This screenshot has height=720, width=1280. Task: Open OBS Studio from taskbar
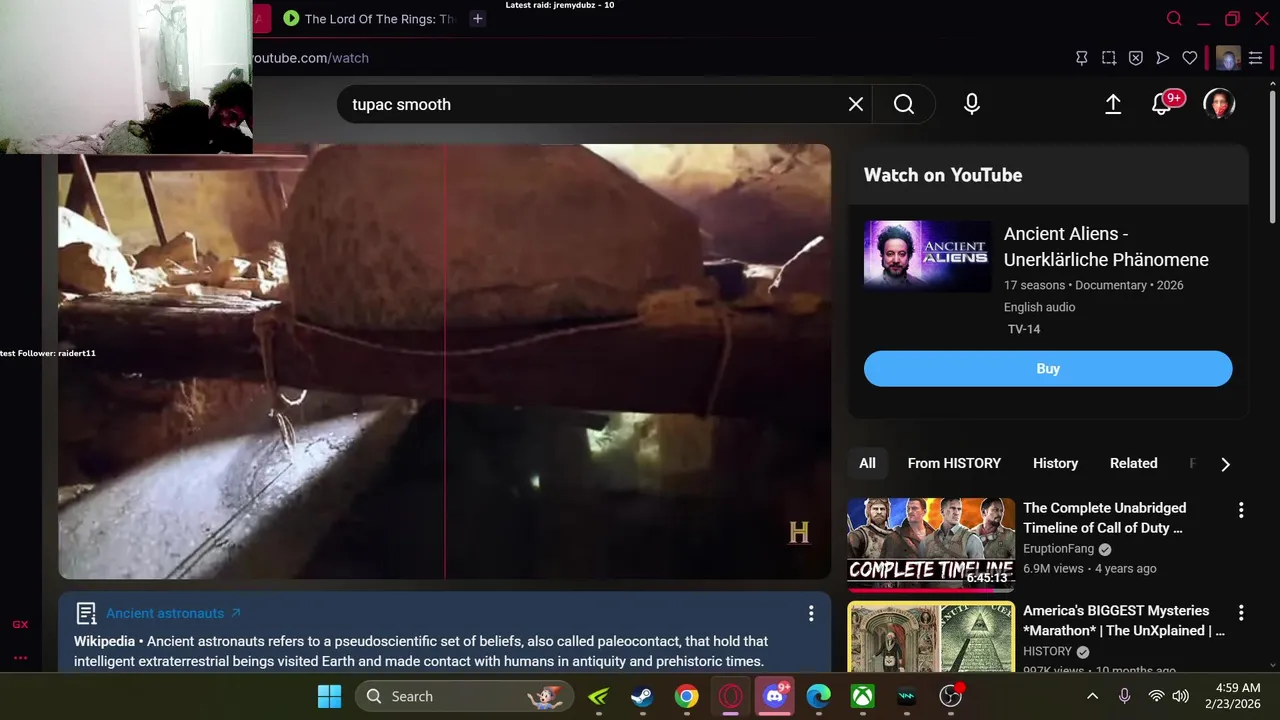coord(951,696)
